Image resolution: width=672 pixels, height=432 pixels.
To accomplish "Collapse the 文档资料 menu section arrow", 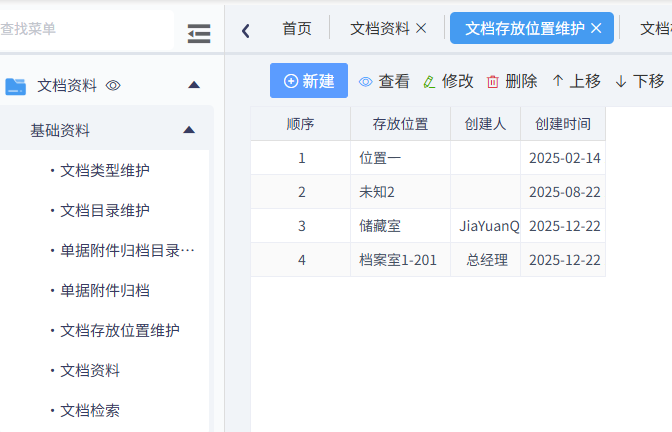I will tap(194, 86).
